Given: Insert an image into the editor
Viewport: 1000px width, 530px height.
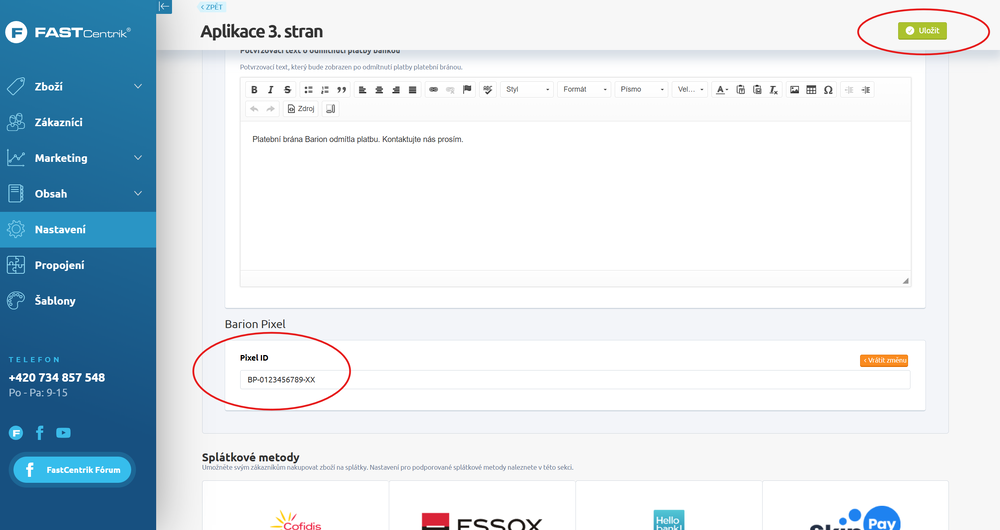Looking at the screenshot, I should tap(795, 90).
